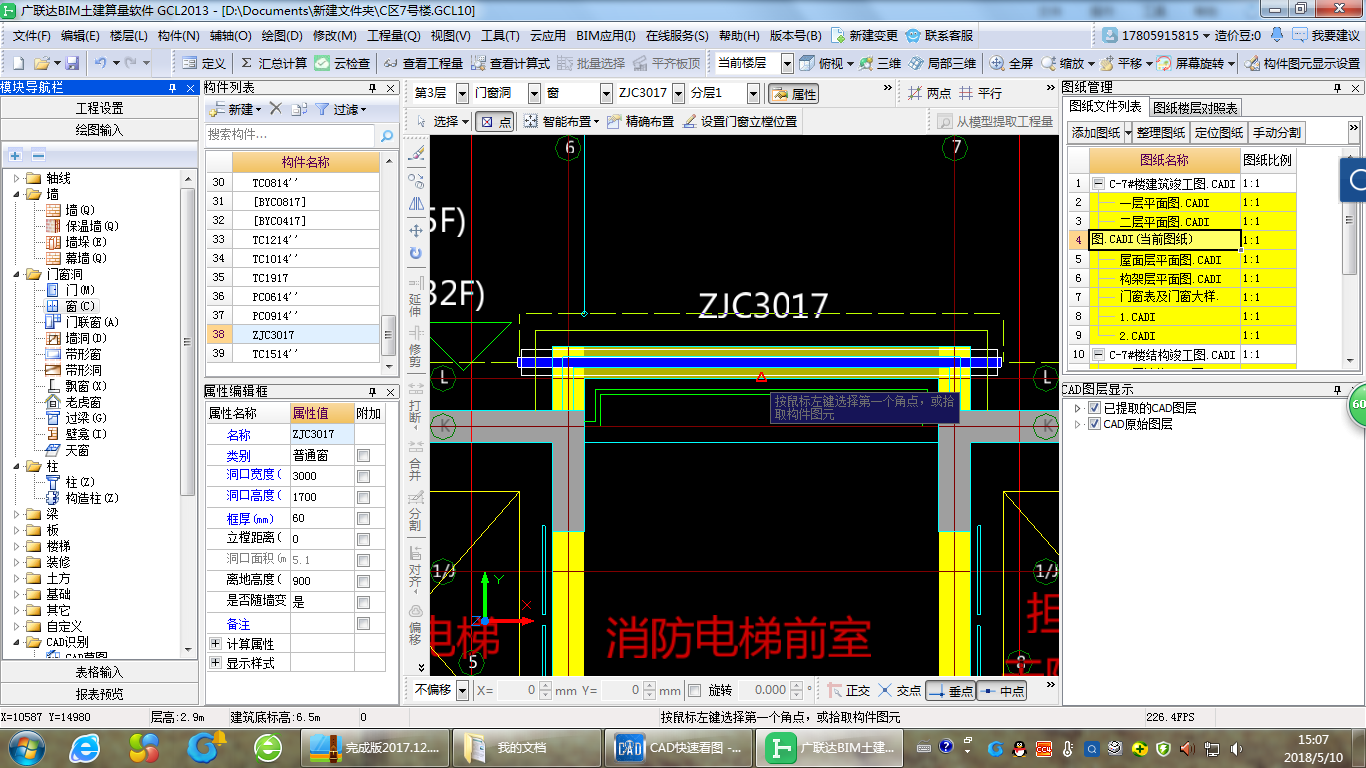Click the New file icon in toolbar
The image size is (1366, 768).
pos(19,63)
